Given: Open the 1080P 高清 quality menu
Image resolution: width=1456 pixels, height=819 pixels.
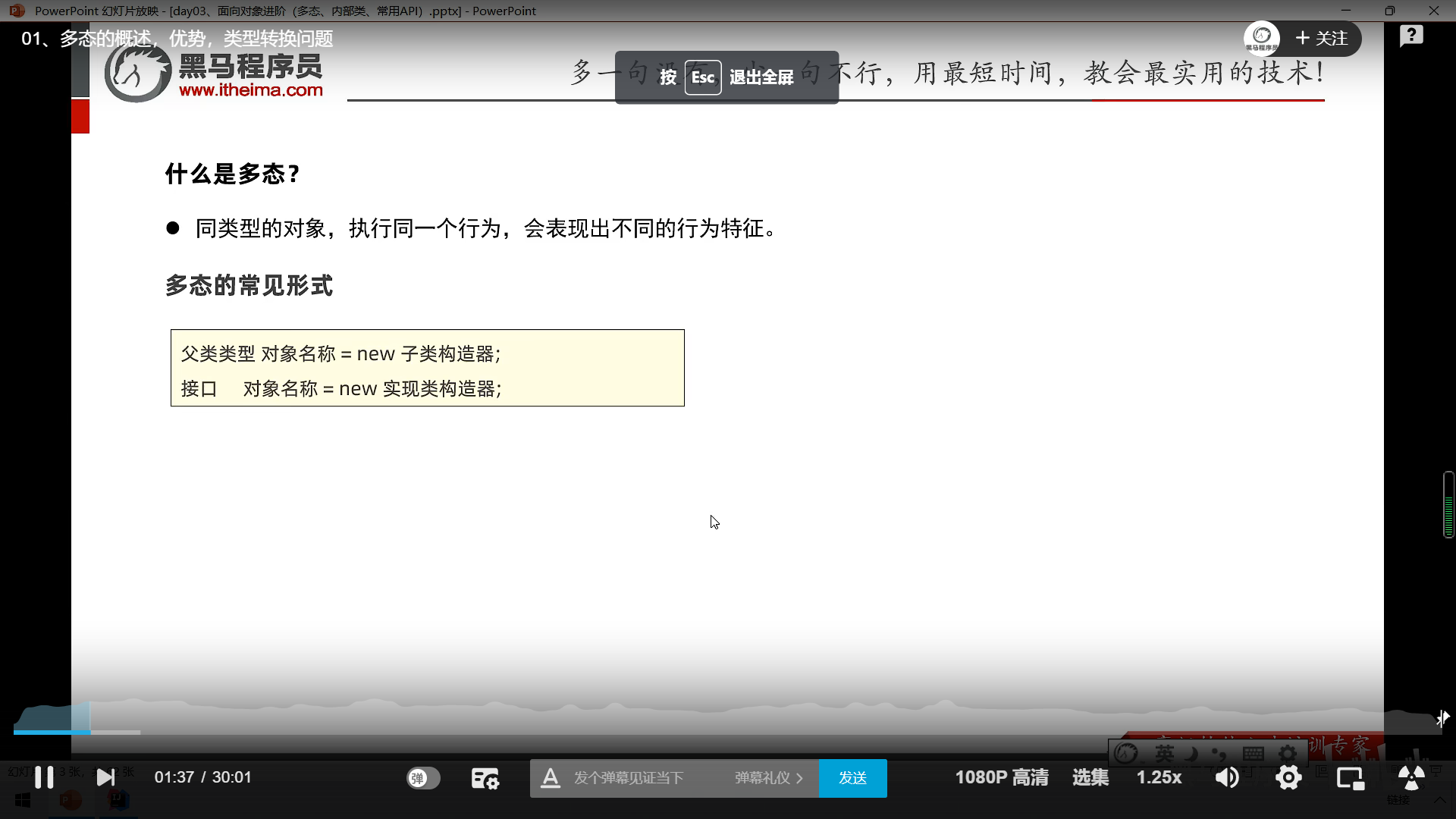Looking at the screenshot, I should coord(1001,777).
